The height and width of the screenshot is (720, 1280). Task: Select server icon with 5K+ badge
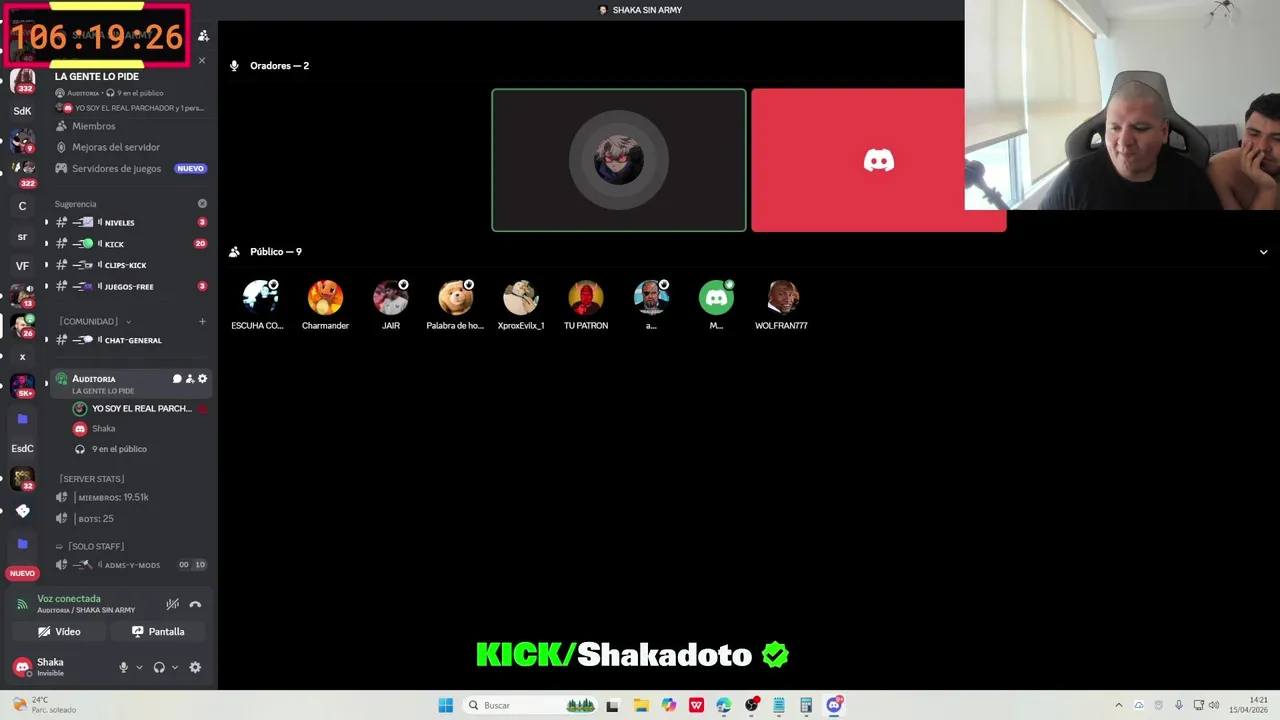tap(23, 386)
